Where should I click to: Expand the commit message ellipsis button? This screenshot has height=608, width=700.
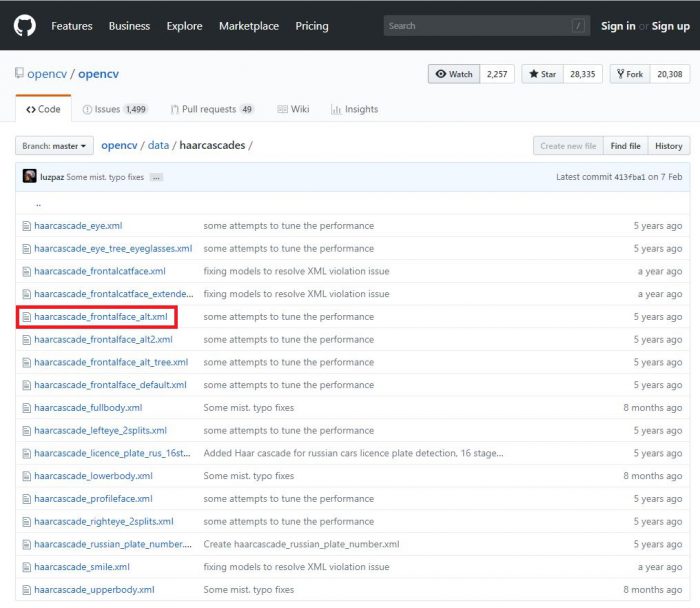tap(156, 177)
